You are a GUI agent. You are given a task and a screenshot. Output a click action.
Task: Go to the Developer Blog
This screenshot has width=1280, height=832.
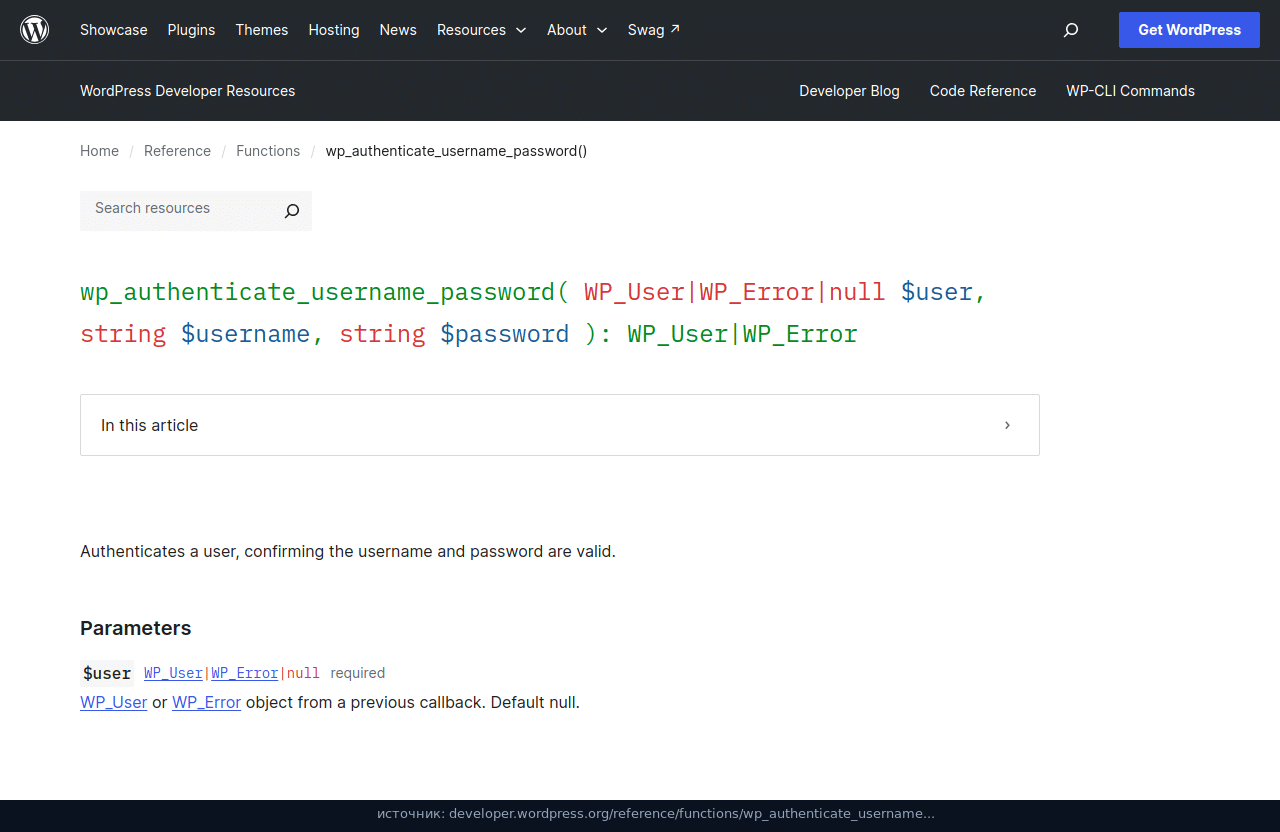click(x=849, y=91)
